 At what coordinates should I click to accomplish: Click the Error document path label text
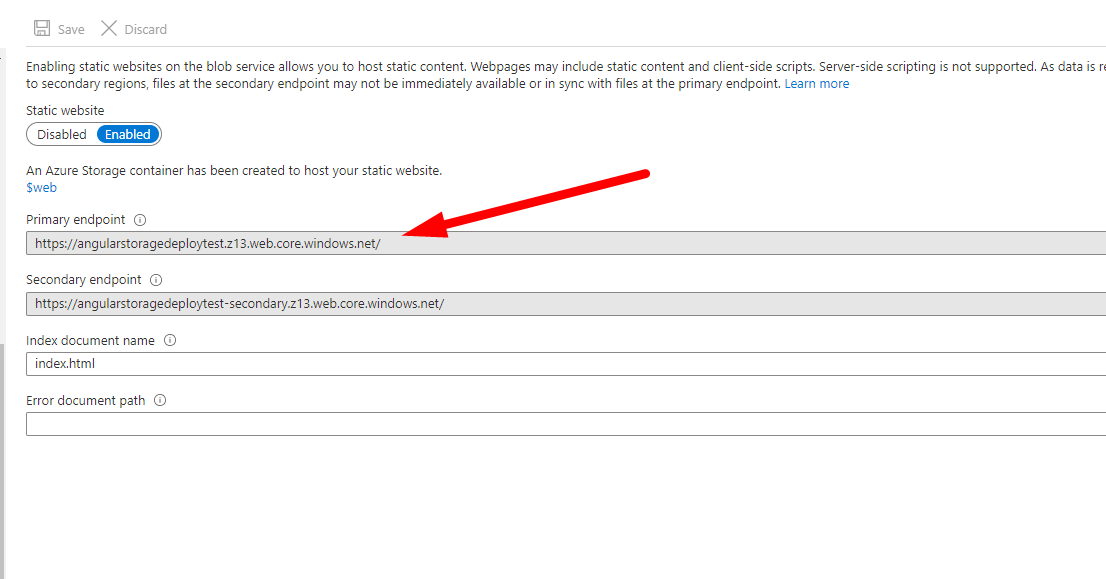click(x=85, y=400)
